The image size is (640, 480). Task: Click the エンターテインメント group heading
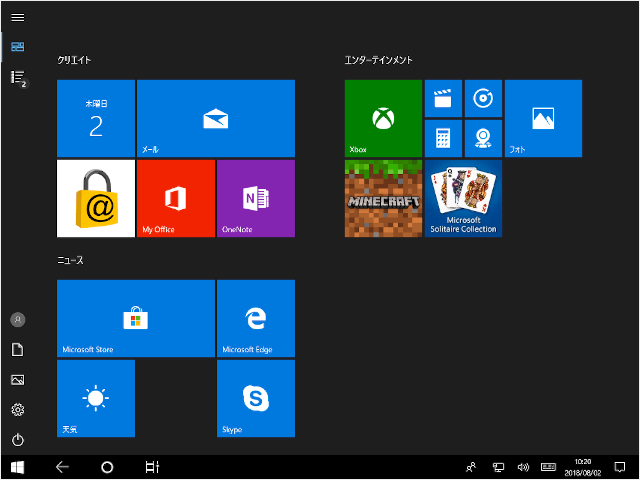pyautogui.click(x=378, y=60)
